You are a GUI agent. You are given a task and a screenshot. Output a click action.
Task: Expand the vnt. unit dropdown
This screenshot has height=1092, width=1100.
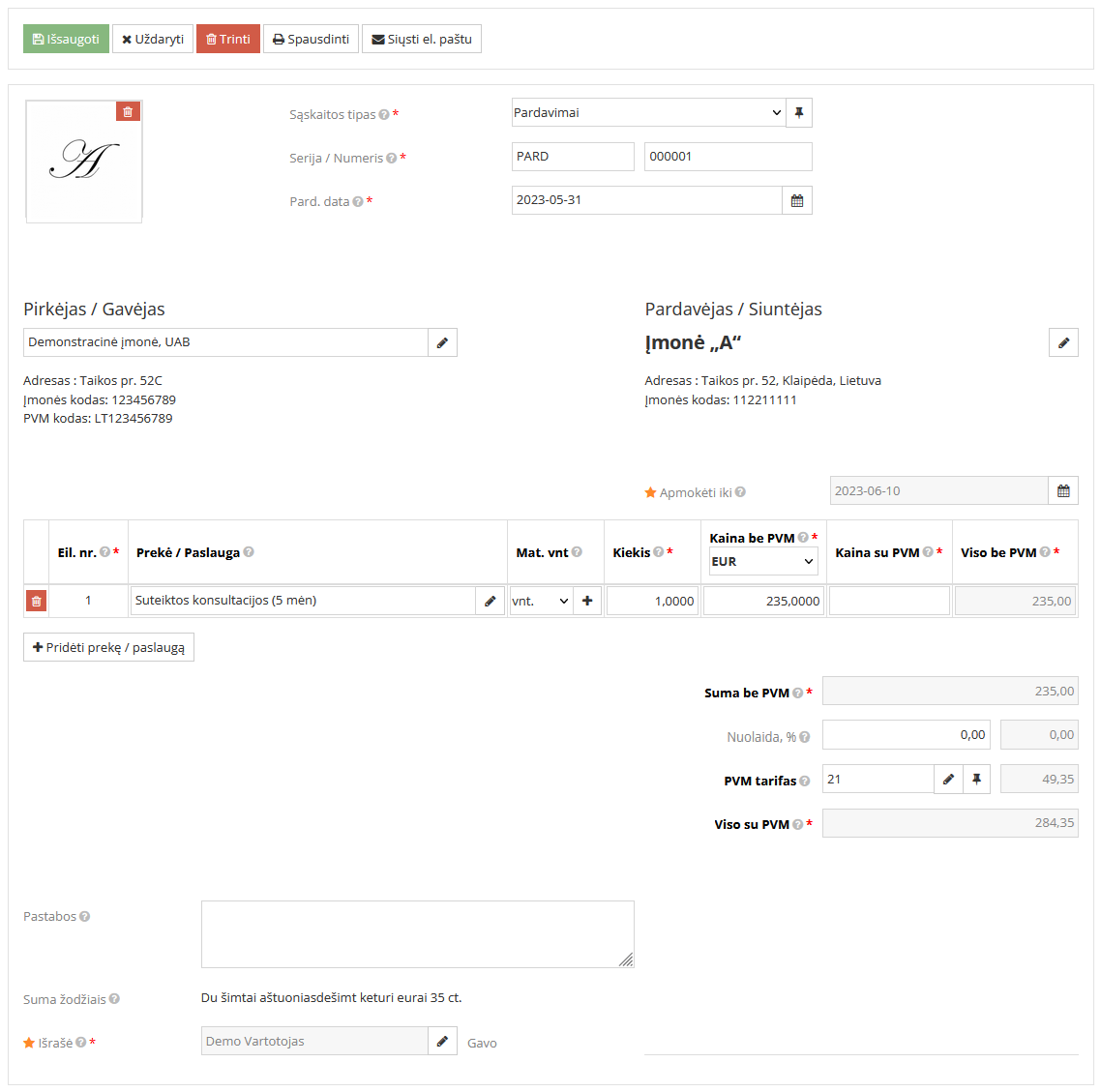pyautogui.click(x=541, y=601)
